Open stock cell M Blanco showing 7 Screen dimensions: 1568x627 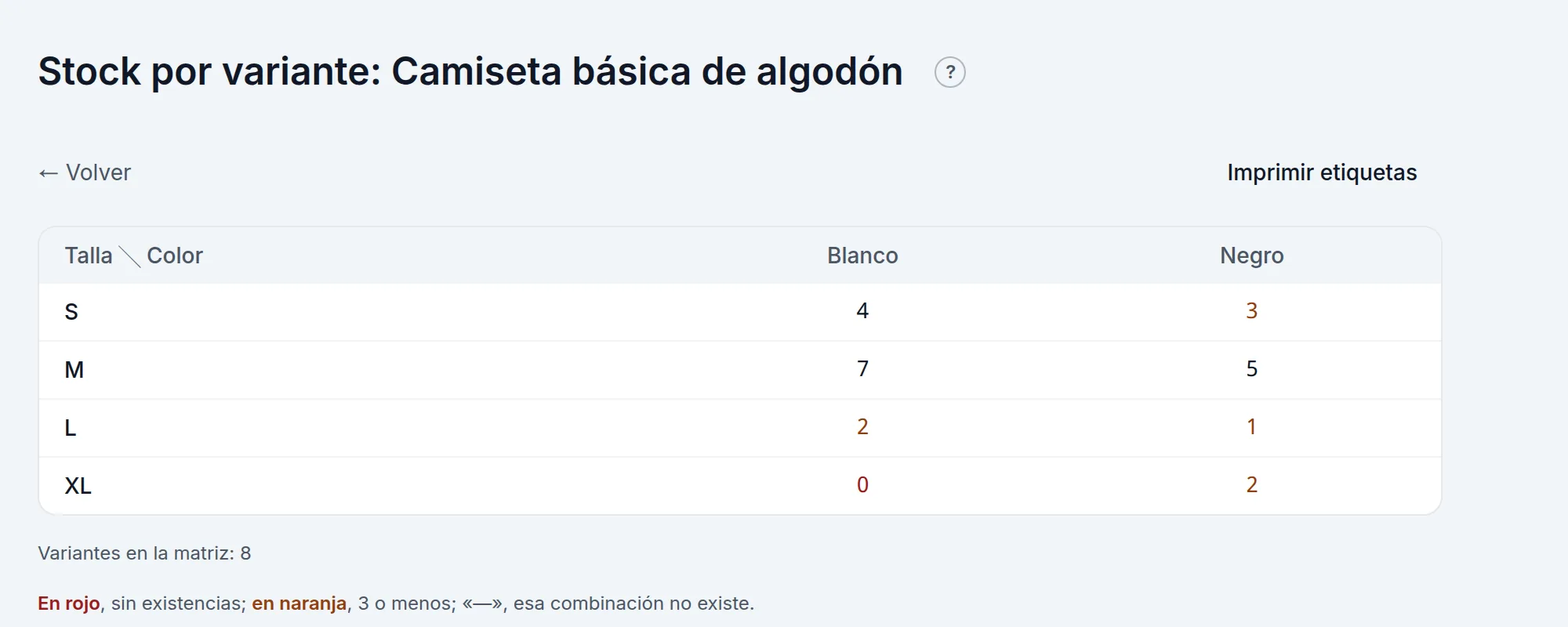point(862,369)
